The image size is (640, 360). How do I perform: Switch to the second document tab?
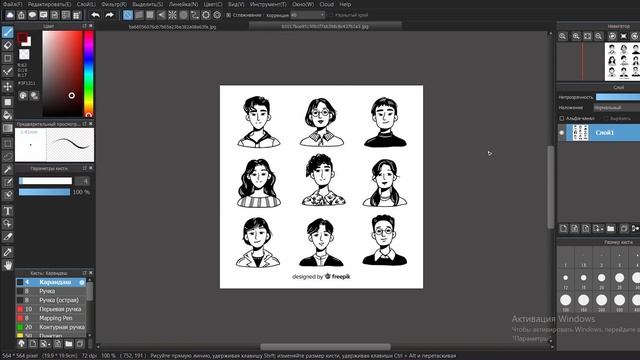pos(325,27)
